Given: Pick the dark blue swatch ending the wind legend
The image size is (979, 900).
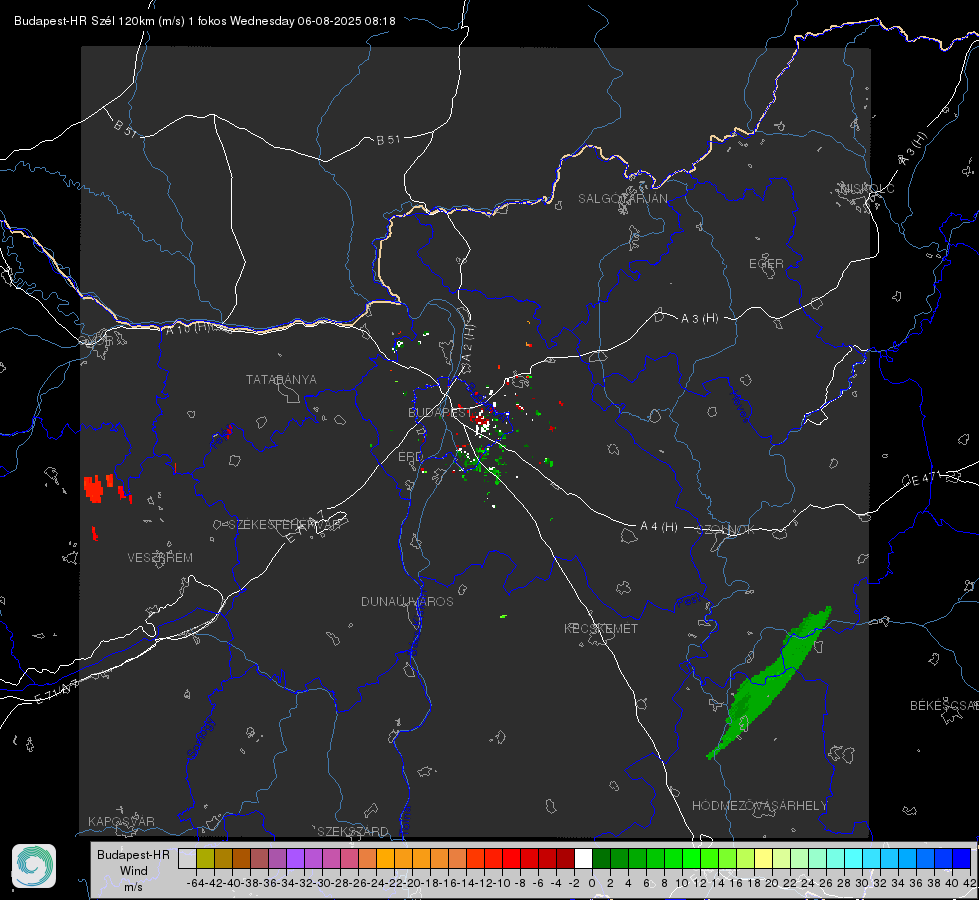Looking at the screenshot, I should click(962, 858).
